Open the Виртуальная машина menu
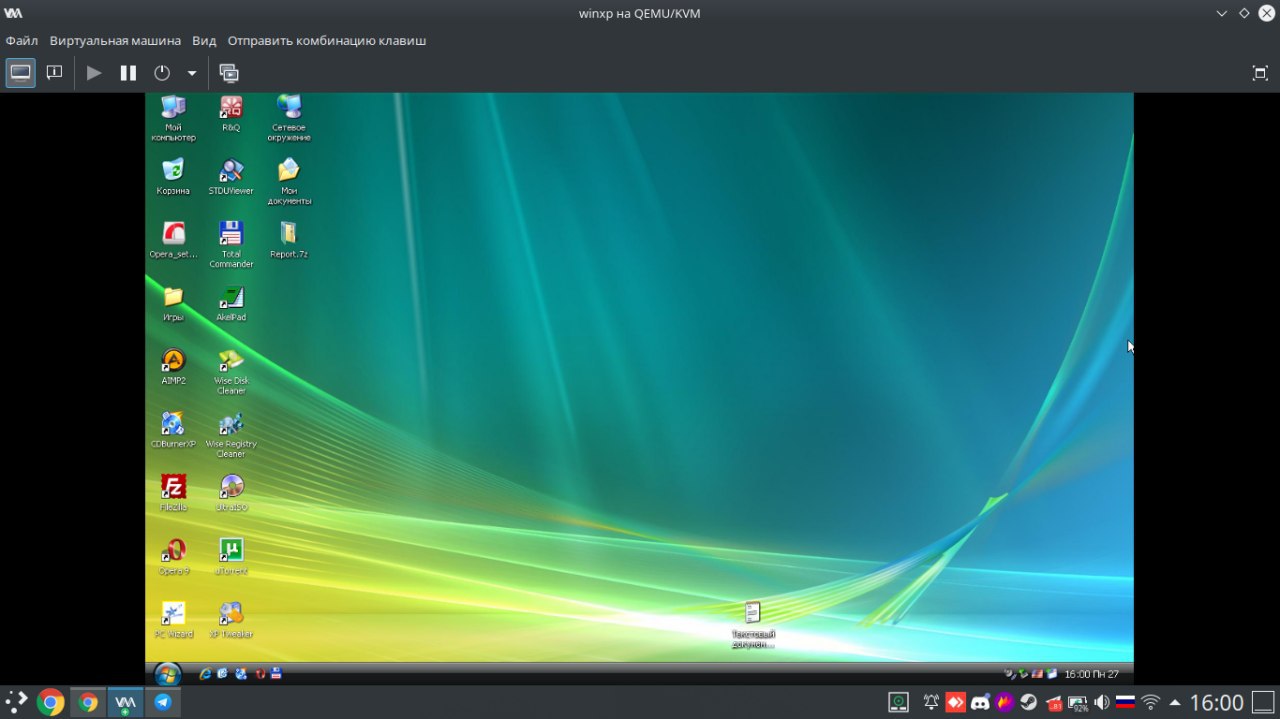This screenshot has width=1280, height=719. pyautogui.click(x=115, y=41)
